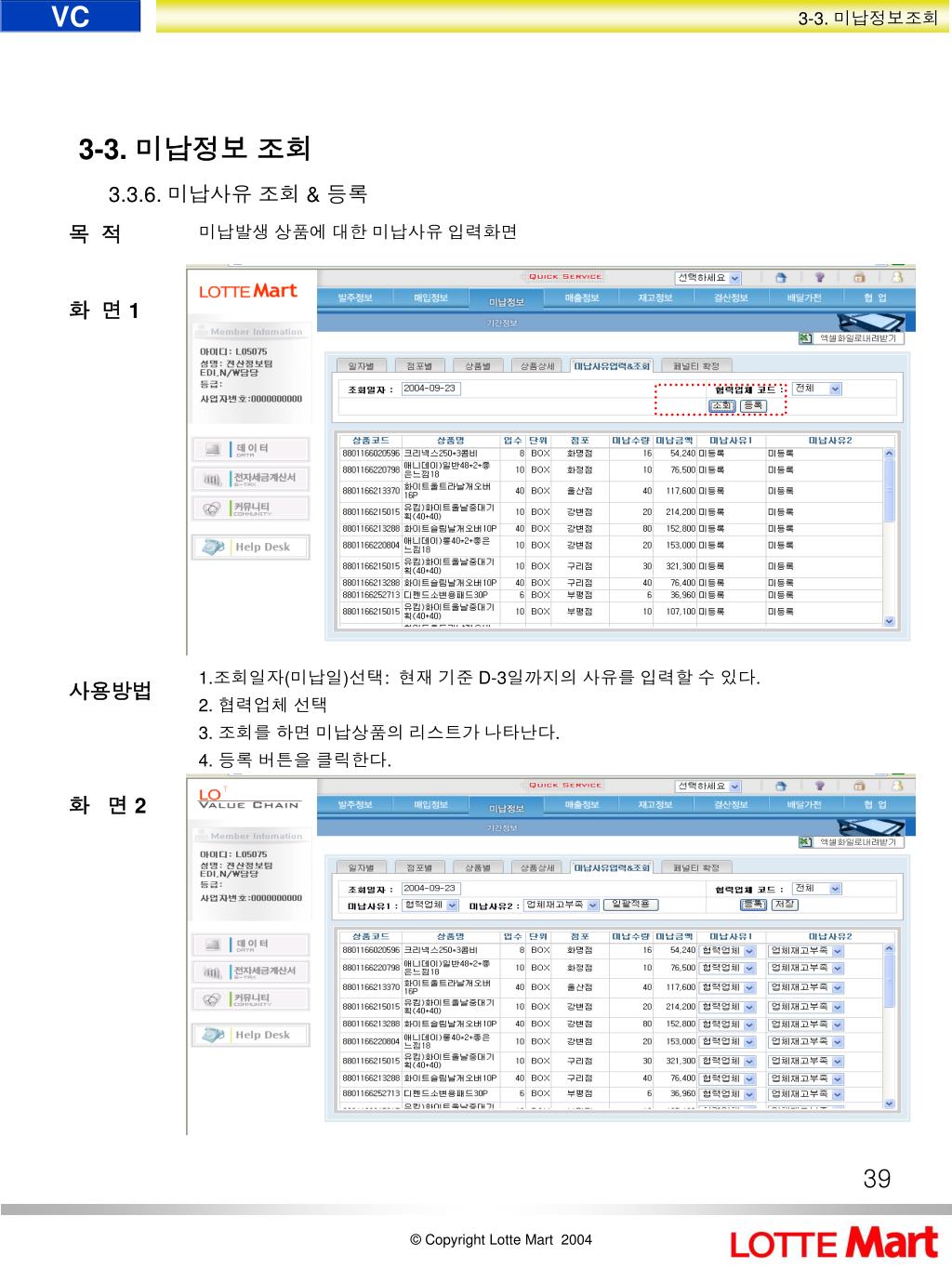Open 협력업체 코드 전체 dropdown in screen 2

(x=817, y=889)
